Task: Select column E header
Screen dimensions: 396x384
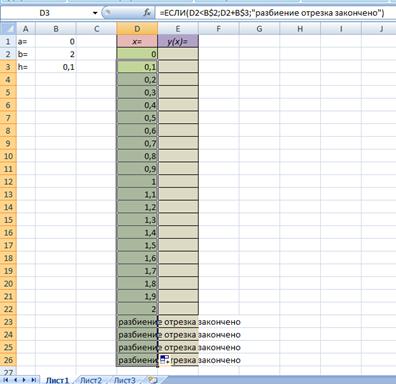Action: click(x=178, y=29)
